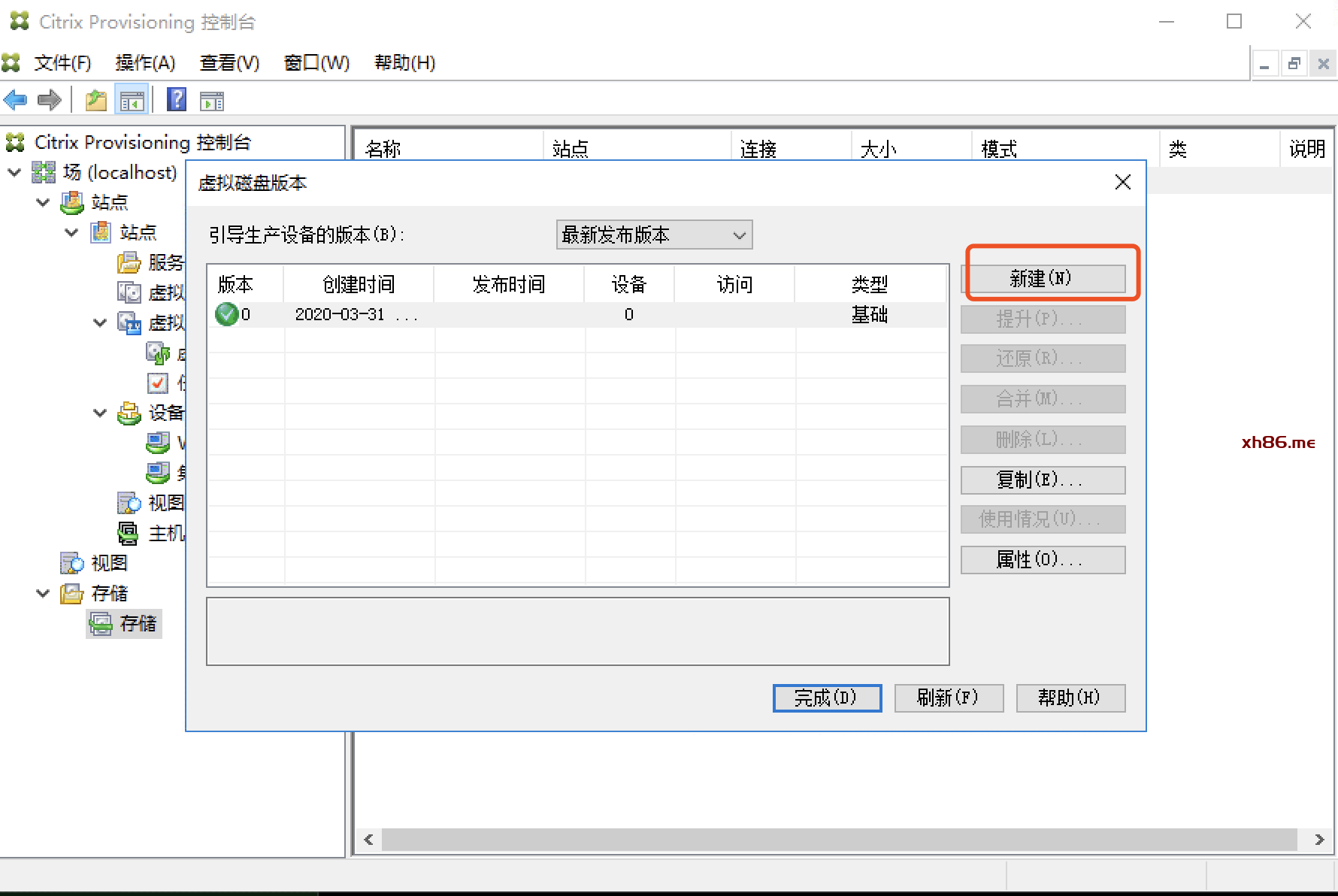The width and height of the screenshot is (1338, 896).
Task: Collapse the 场 (localhost) tree node
Action: click(x=14, y=172)
